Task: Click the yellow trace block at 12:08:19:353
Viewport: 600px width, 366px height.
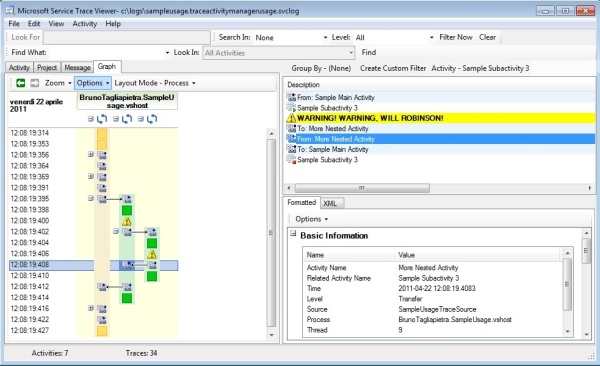Action: coord(102,144)
